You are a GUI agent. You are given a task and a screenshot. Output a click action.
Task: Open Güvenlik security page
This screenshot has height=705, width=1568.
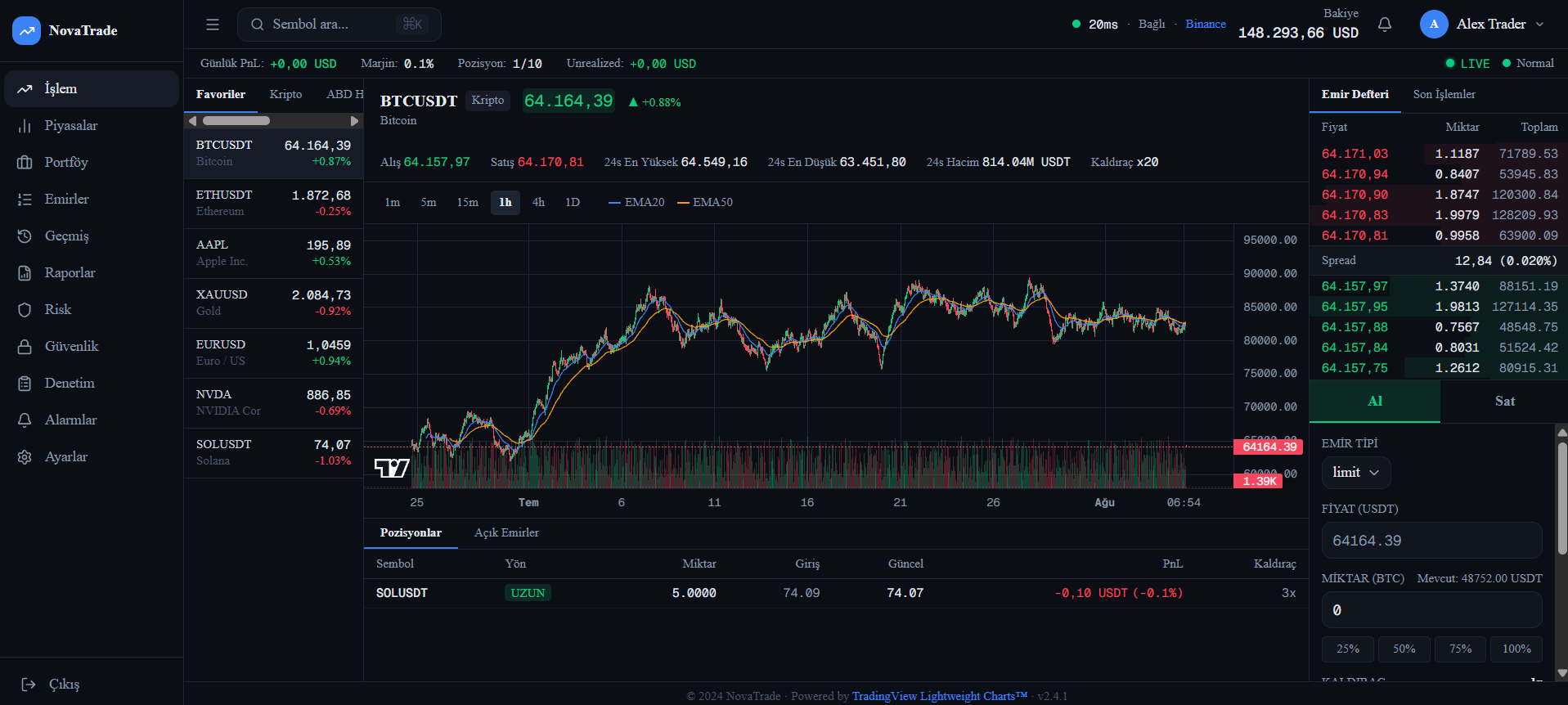click(x=92, y=346)
